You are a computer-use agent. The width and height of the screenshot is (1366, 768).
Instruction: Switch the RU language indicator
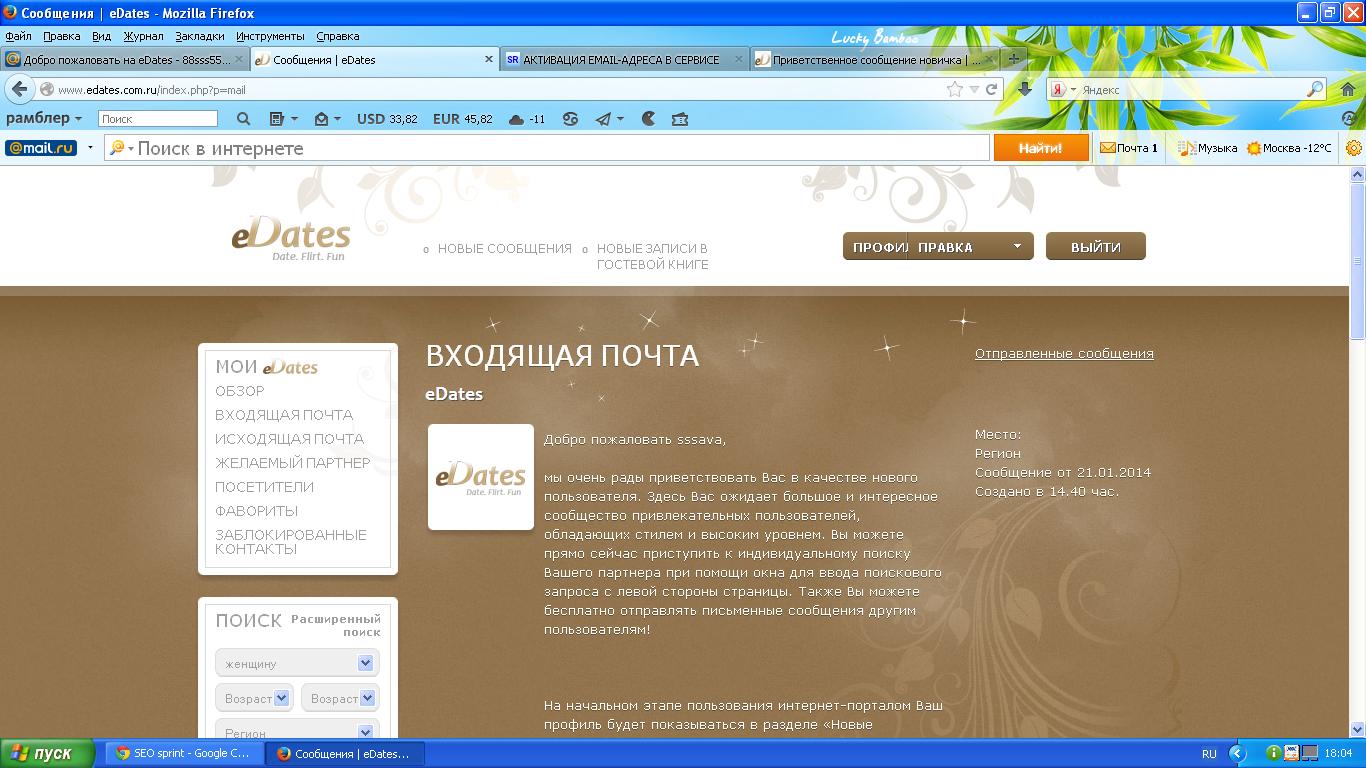[1209, 754]
